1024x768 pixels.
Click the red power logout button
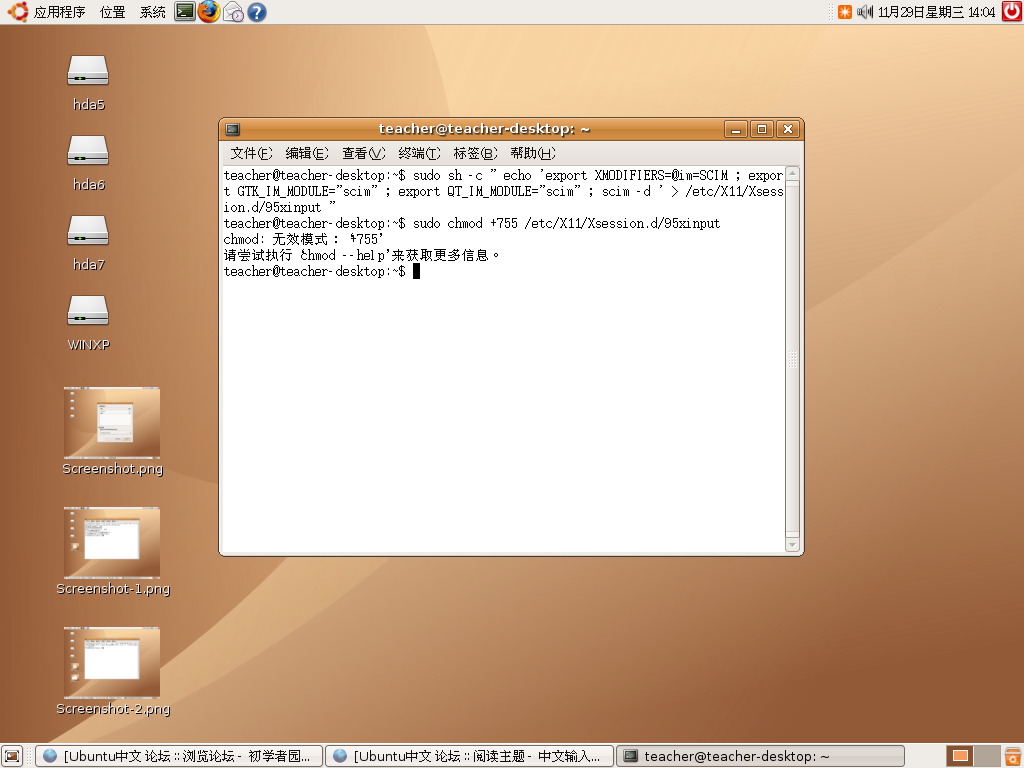1012,12
